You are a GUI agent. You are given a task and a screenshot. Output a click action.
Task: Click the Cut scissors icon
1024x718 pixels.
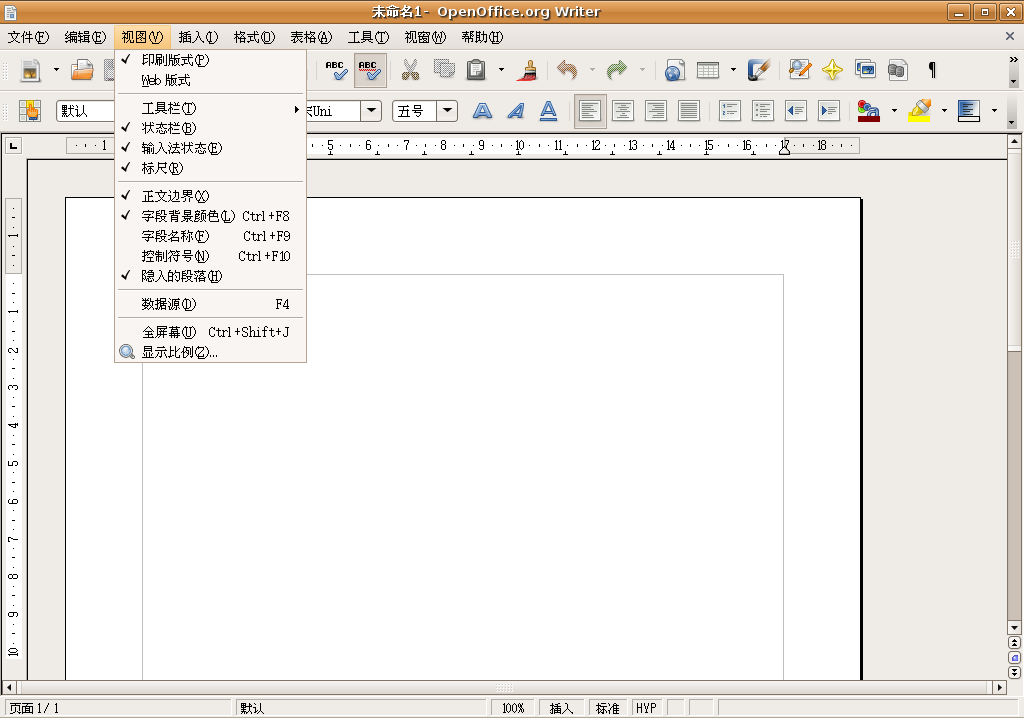[x=410, y=70]
